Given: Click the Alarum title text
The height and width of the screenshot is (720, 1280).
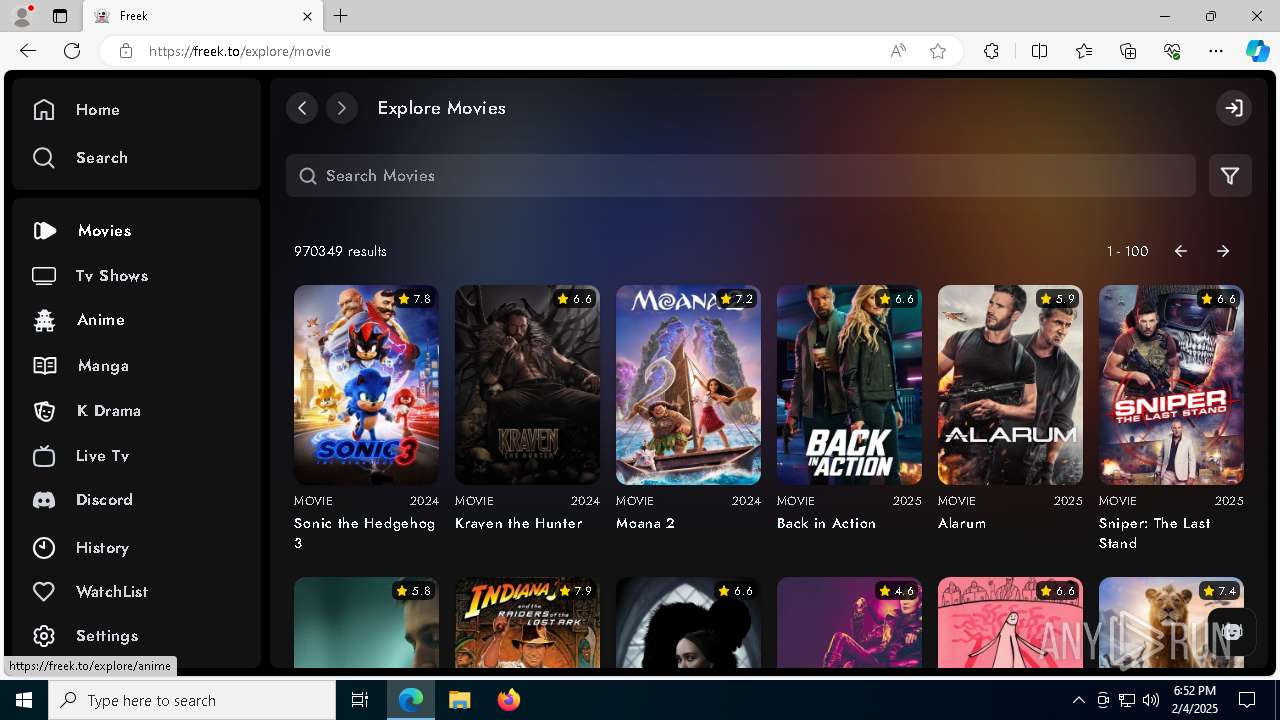Looking at the screenshot, I should pyautogui.click(x=962, y=523).
